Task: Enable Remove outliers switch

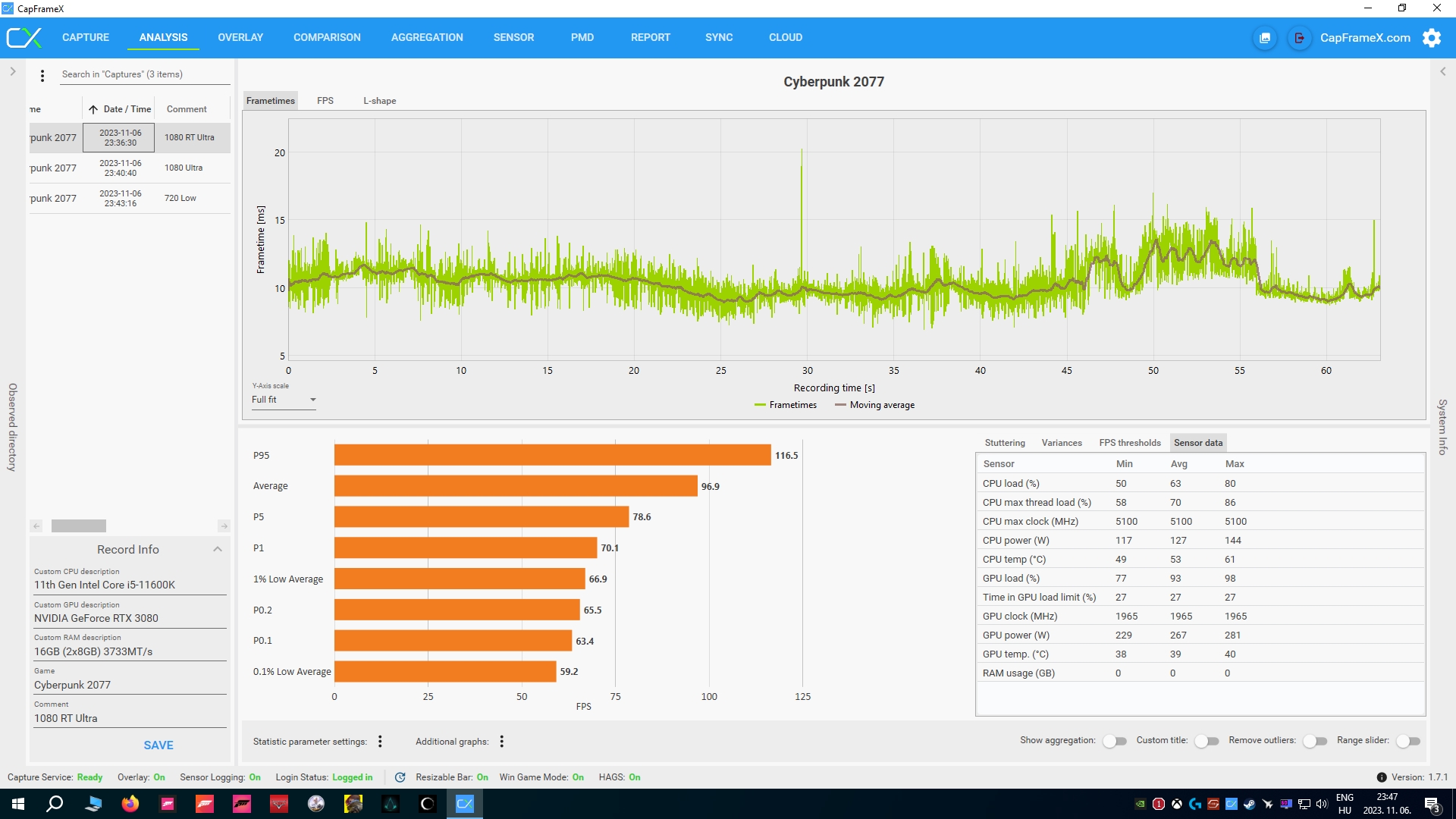Action: 1315,741
